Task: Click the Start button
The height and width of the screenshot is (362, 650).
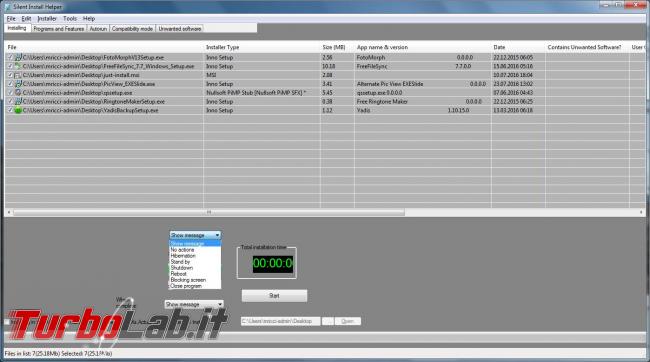Action: [274, 296]
